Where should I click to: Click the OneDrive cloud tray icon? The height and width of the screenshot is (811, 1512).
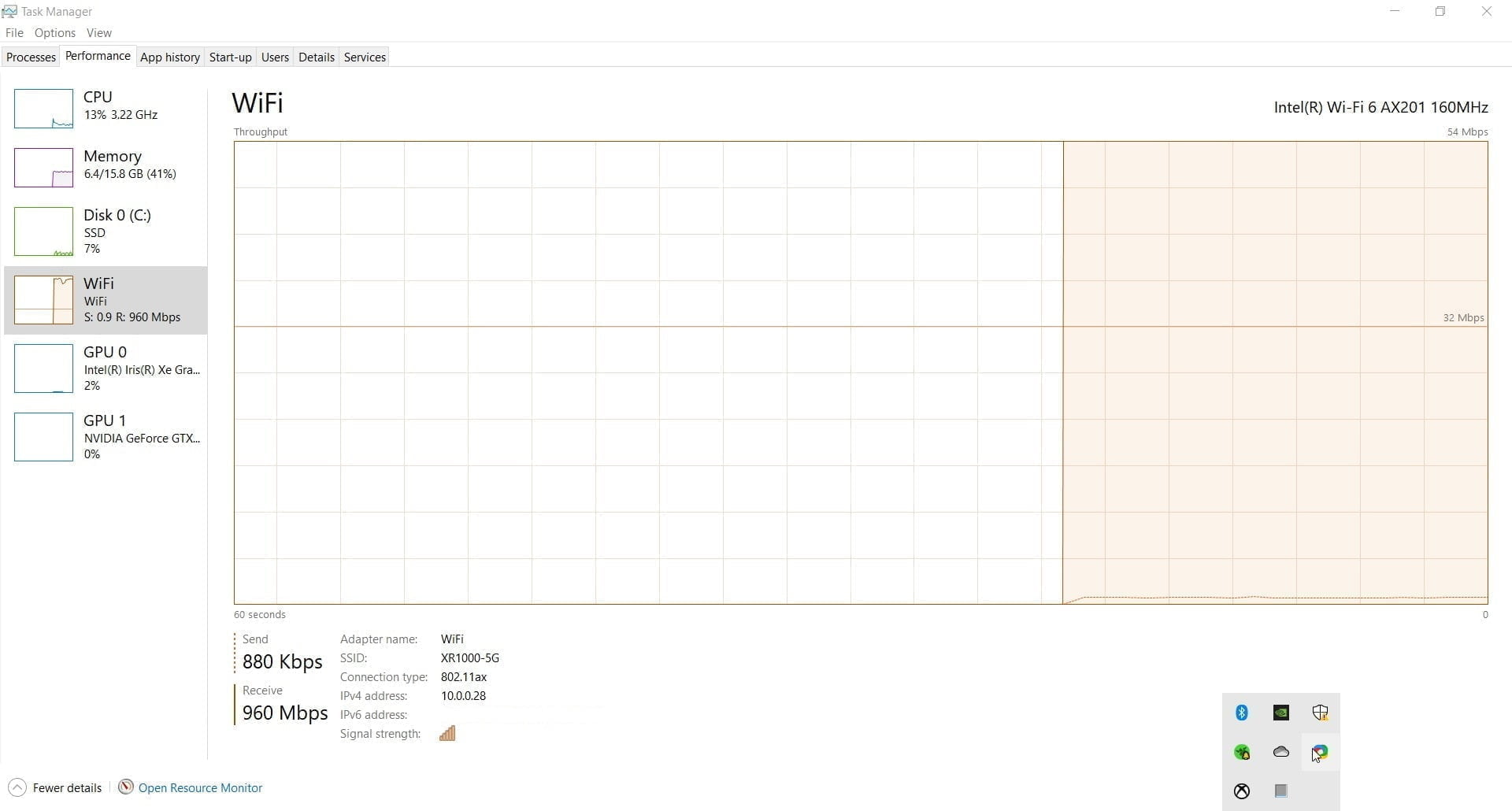coord(1281,752)
